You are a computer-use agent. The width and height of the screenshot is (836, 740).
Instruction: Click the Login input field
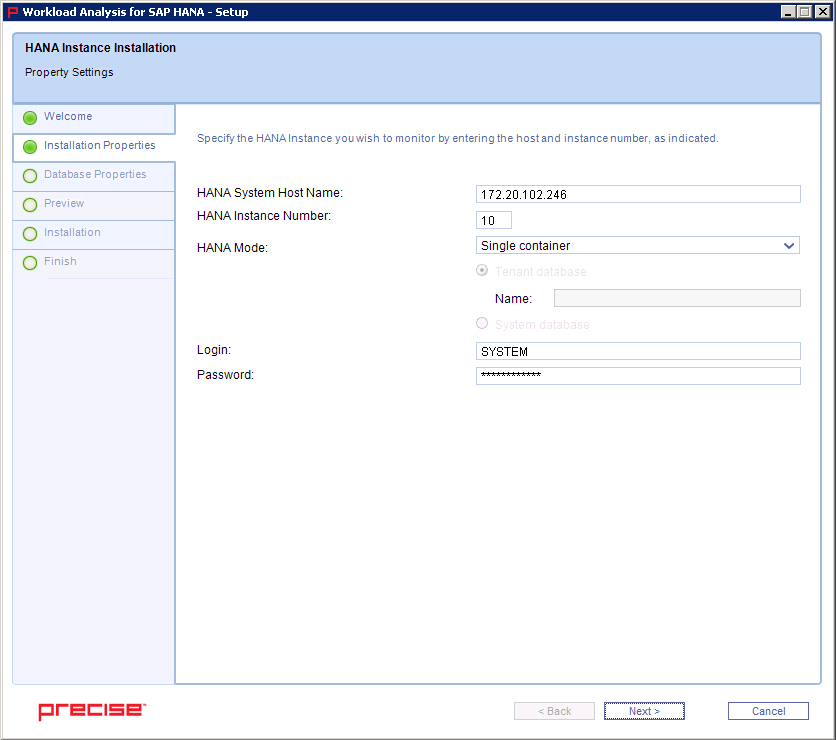(x=638, y=351)
